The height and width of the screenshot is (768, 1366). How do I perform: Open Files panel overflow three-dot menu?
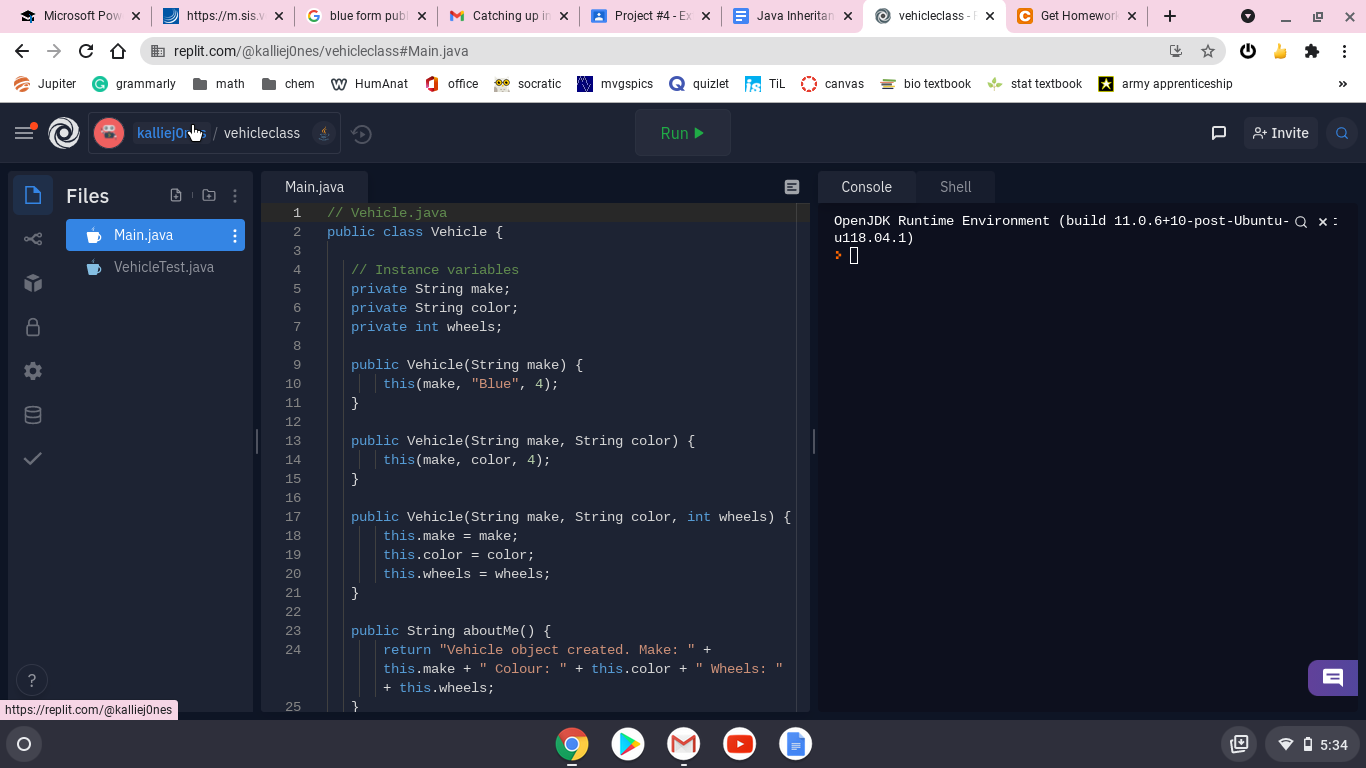(x=235, y=195)
